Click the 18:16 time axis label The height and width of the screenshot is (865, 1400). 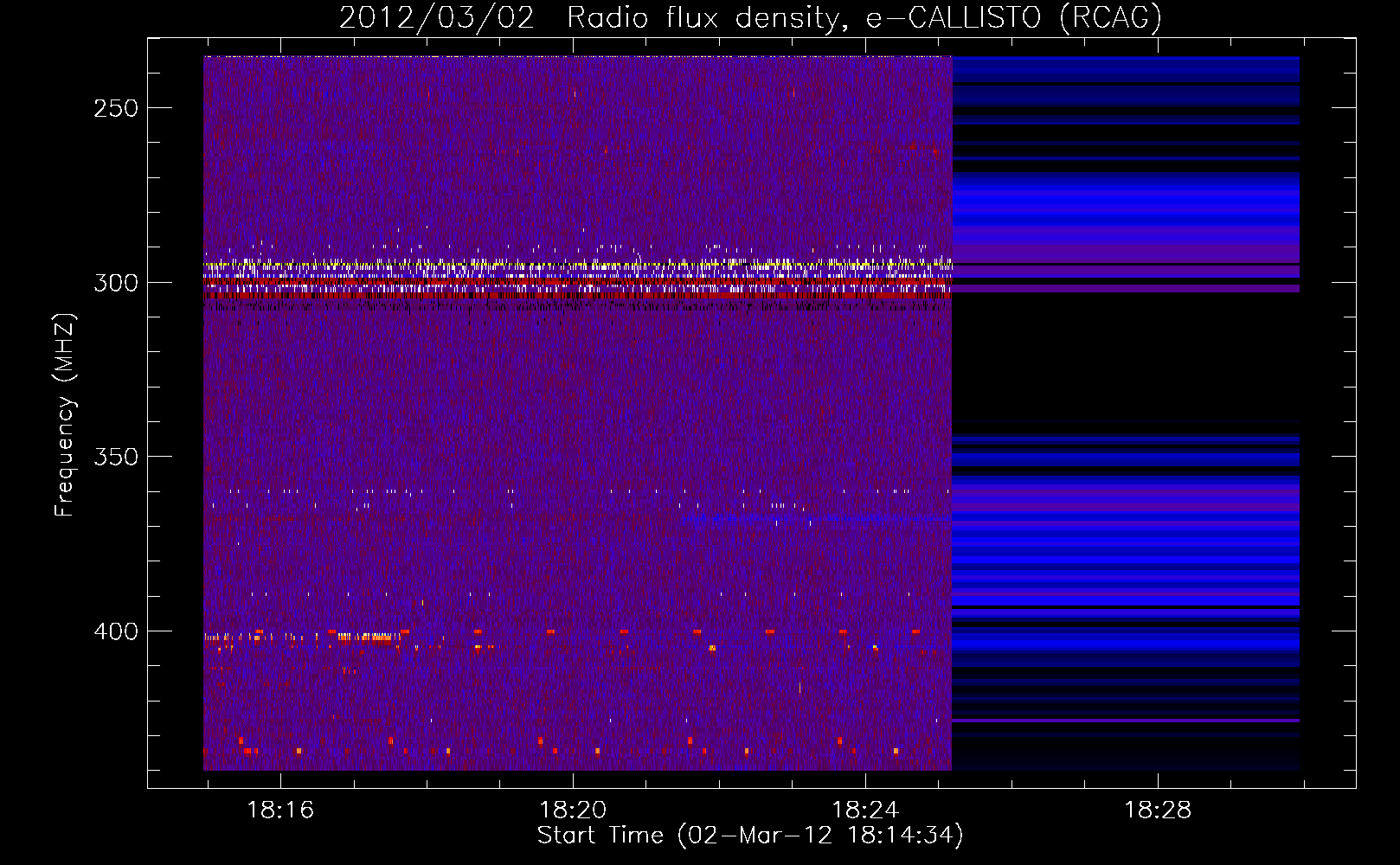[280, 811]
